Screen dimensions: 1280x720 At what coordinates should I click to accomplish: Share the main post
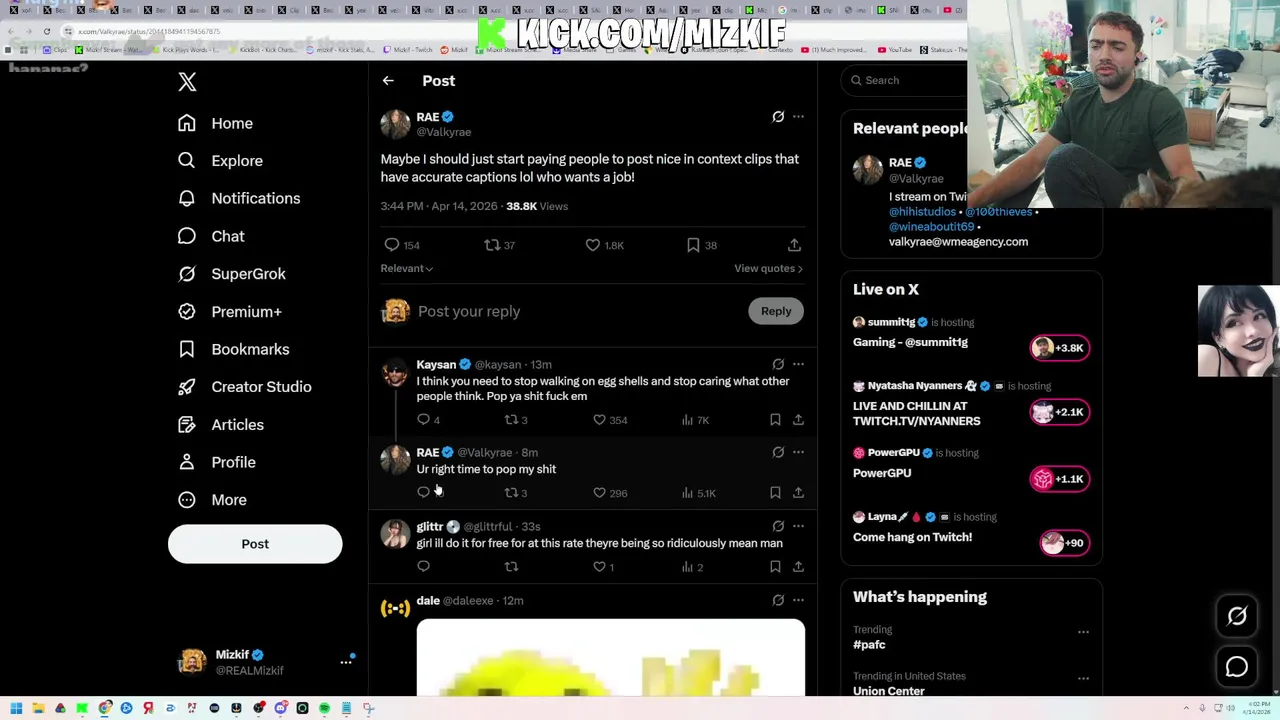click(794, 245)
